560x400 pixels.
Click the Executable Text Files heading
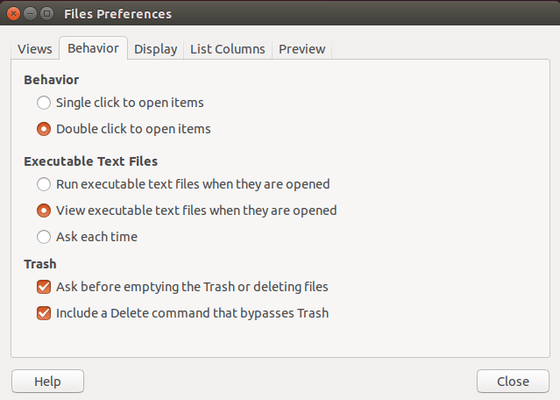coord(91,161)
